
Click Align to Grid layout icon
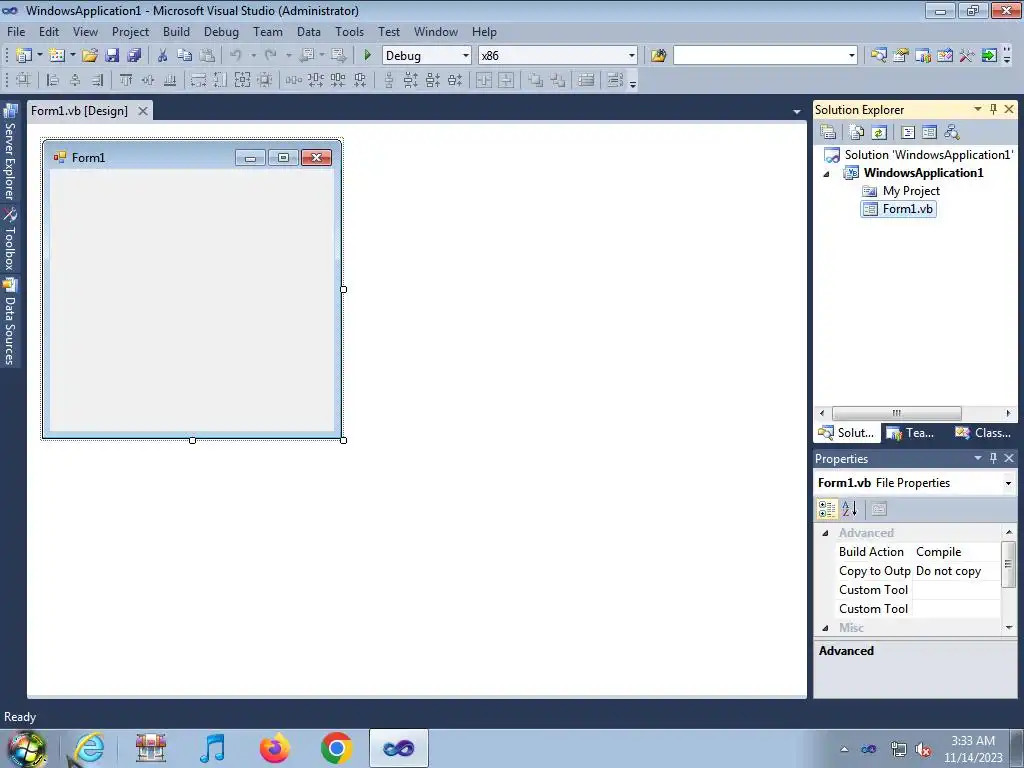23,80
